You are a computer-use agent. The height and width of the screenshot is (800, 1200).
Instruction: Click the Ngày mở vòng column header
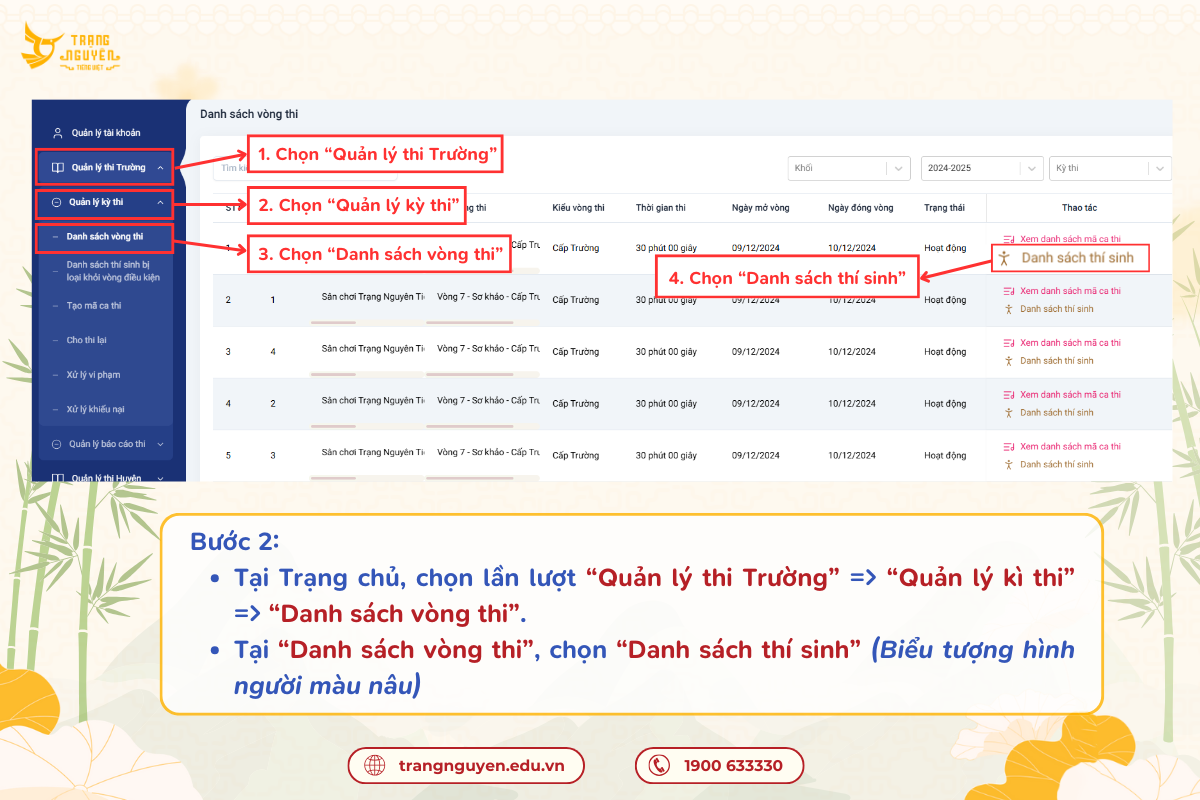760,208
